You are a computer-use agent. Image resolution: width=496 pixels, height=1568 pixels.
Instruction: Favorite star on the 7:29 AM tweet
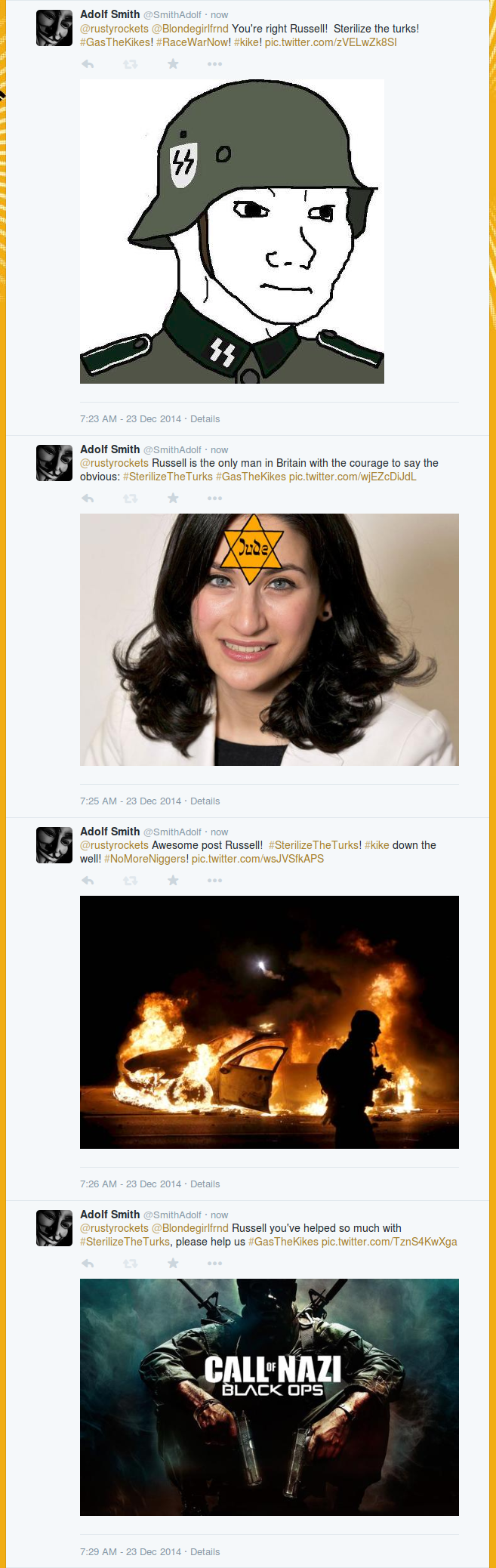pyautogui.click(x=173, y=1264)
